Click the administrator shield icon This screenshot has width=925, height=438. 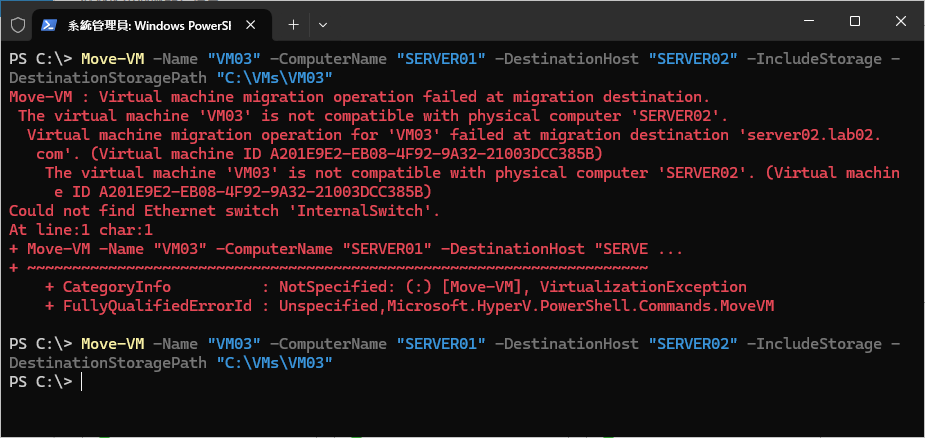tap(17, 22)
